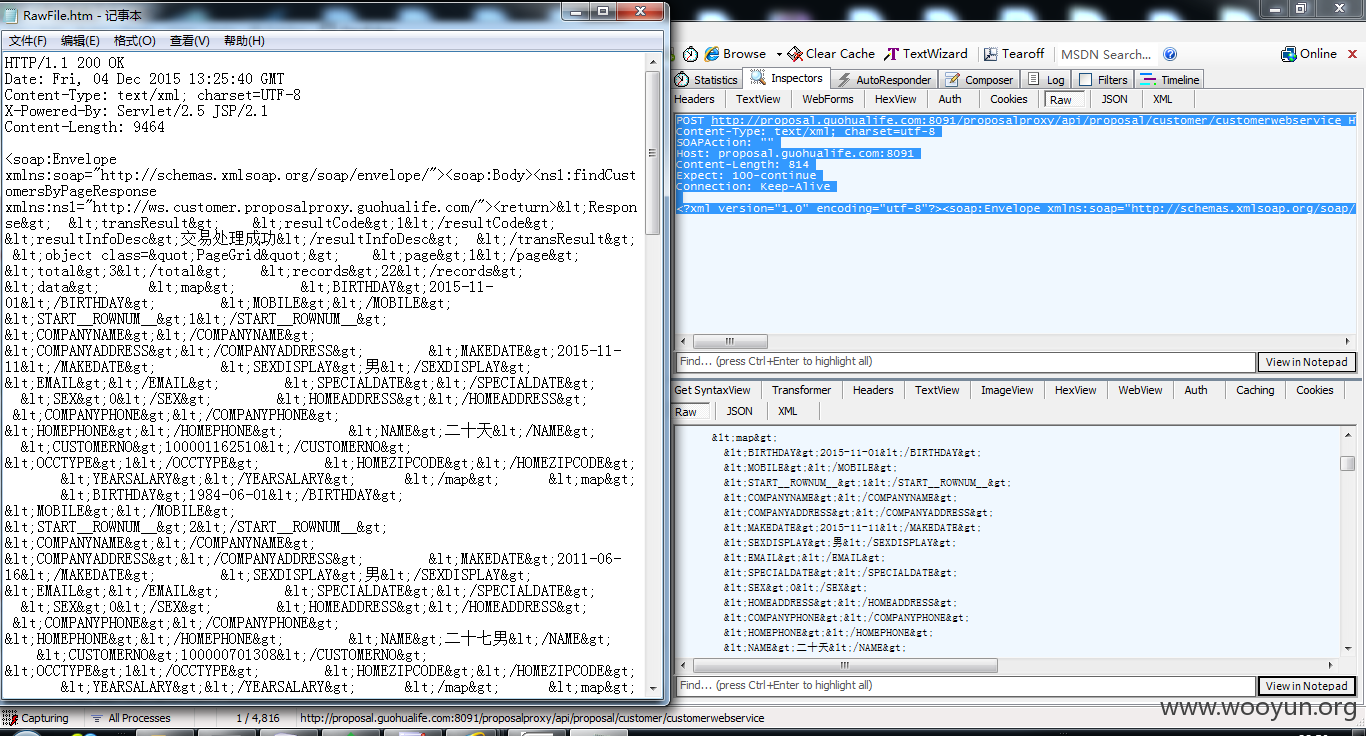Viewport: 1366px width, 736px height.
Task: Open the Composer tab
Action: coord(979,80)
